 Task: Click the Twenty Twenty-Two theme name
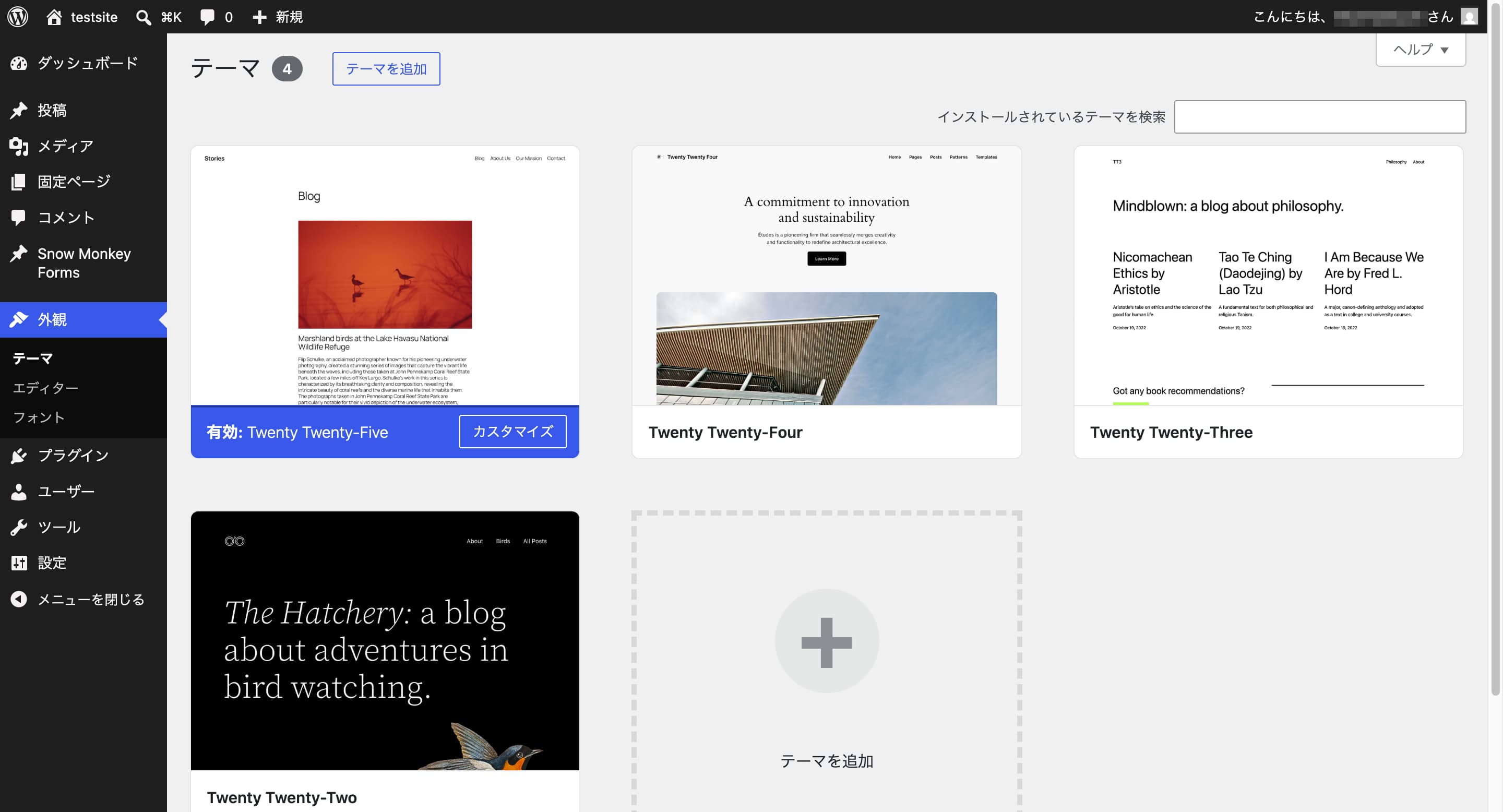tap(282, 797)
